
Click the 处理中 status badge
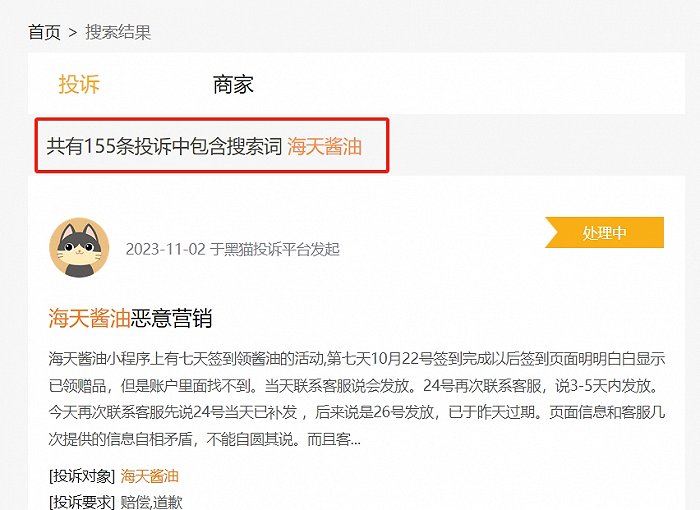(x=604, y=232)
